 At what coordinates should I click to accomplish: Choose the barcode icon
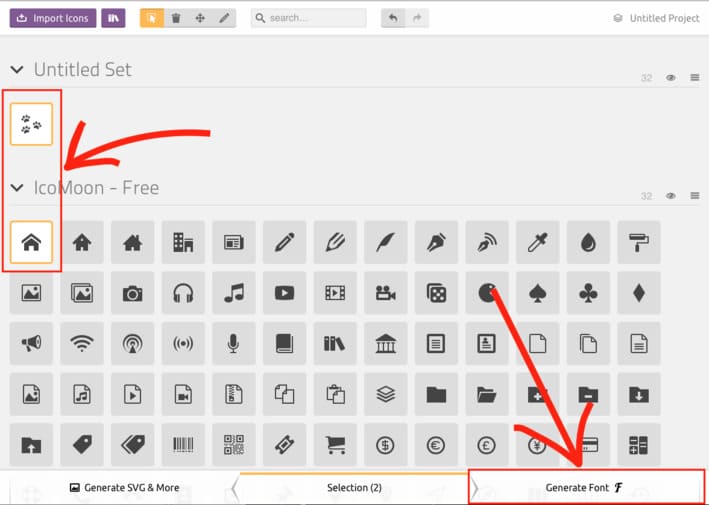click(x=183, y=445)
